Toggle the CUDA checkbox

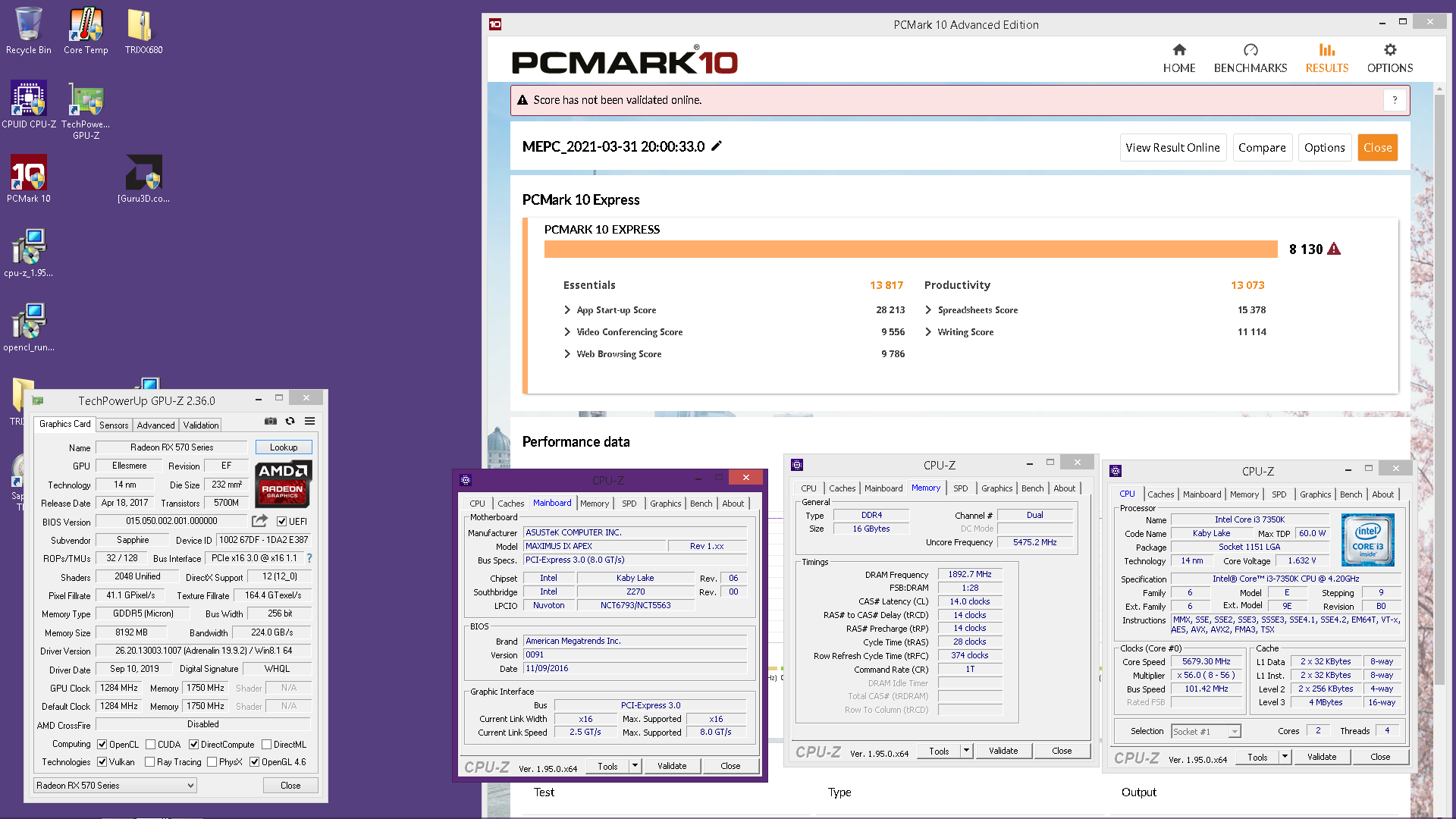tap(150, 744)
